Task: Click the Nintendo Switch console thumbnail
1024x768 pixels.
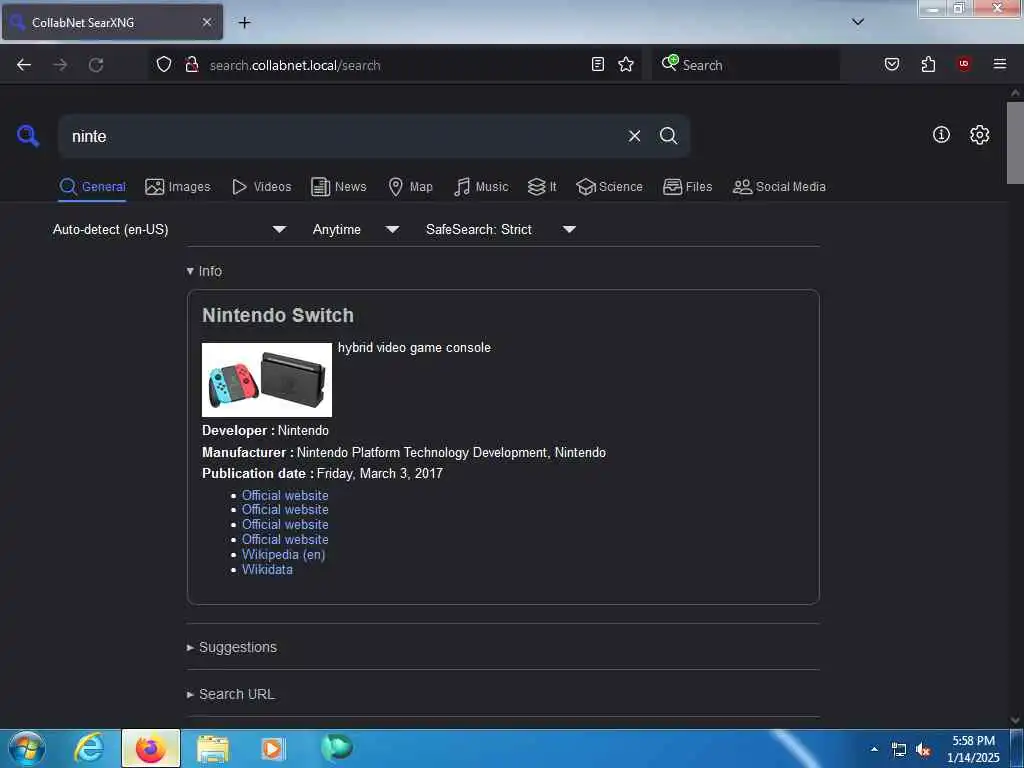Action: click(267, 379)
